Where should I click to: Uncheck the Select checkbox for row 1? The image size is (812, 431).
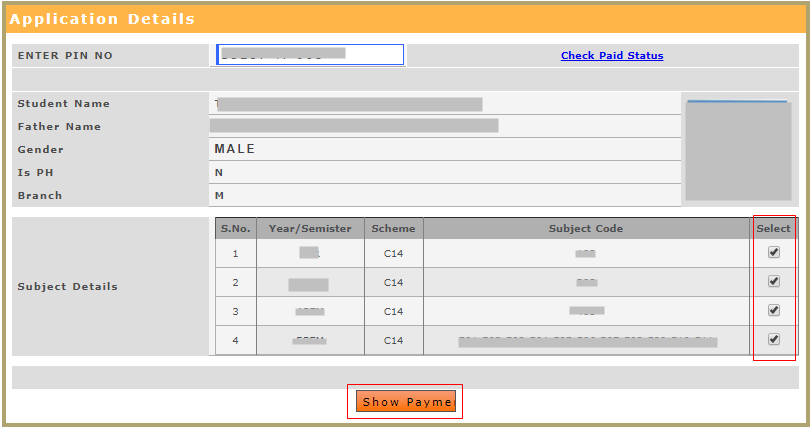(773, 253)
